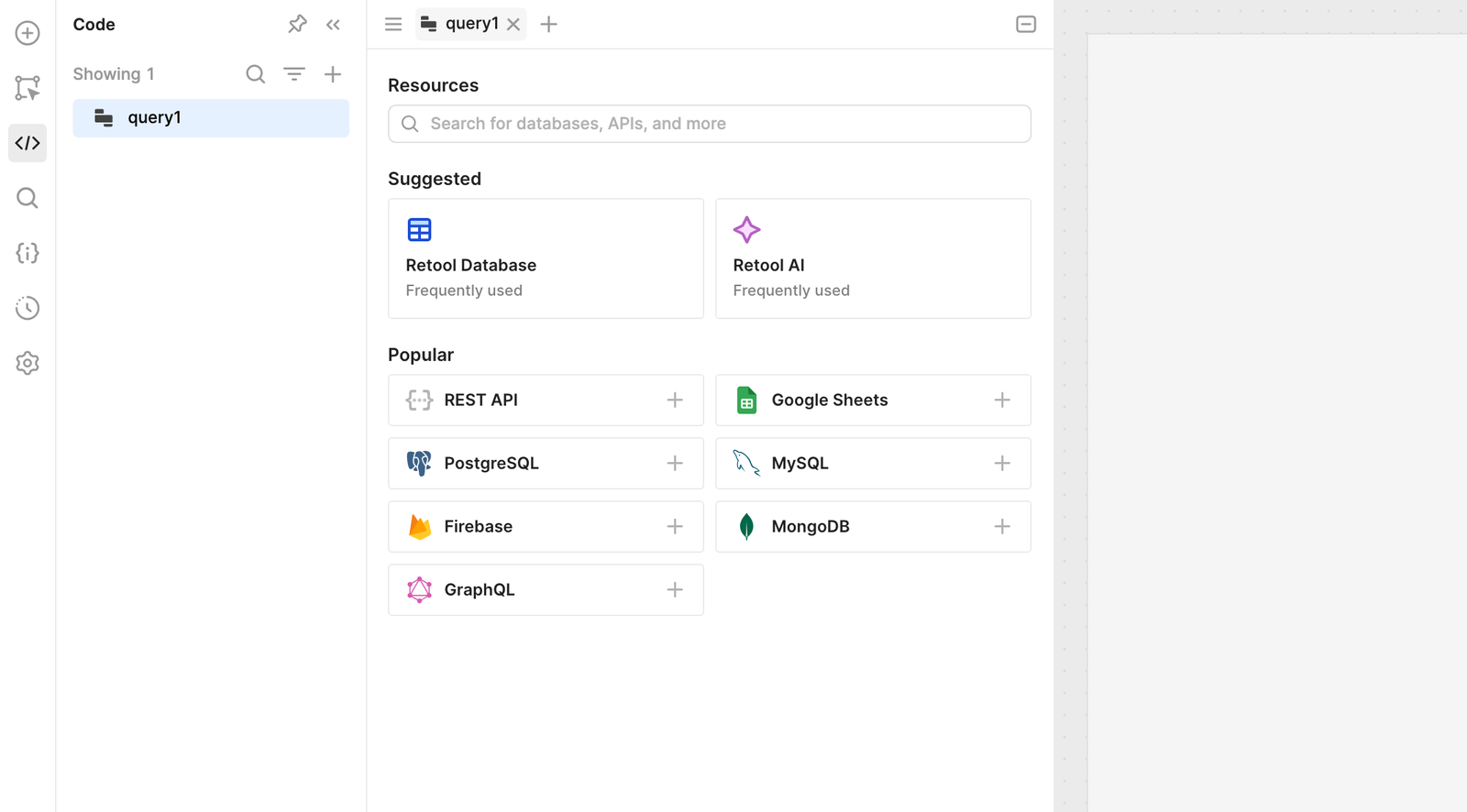Focus the Resources search field

point(710,124)
